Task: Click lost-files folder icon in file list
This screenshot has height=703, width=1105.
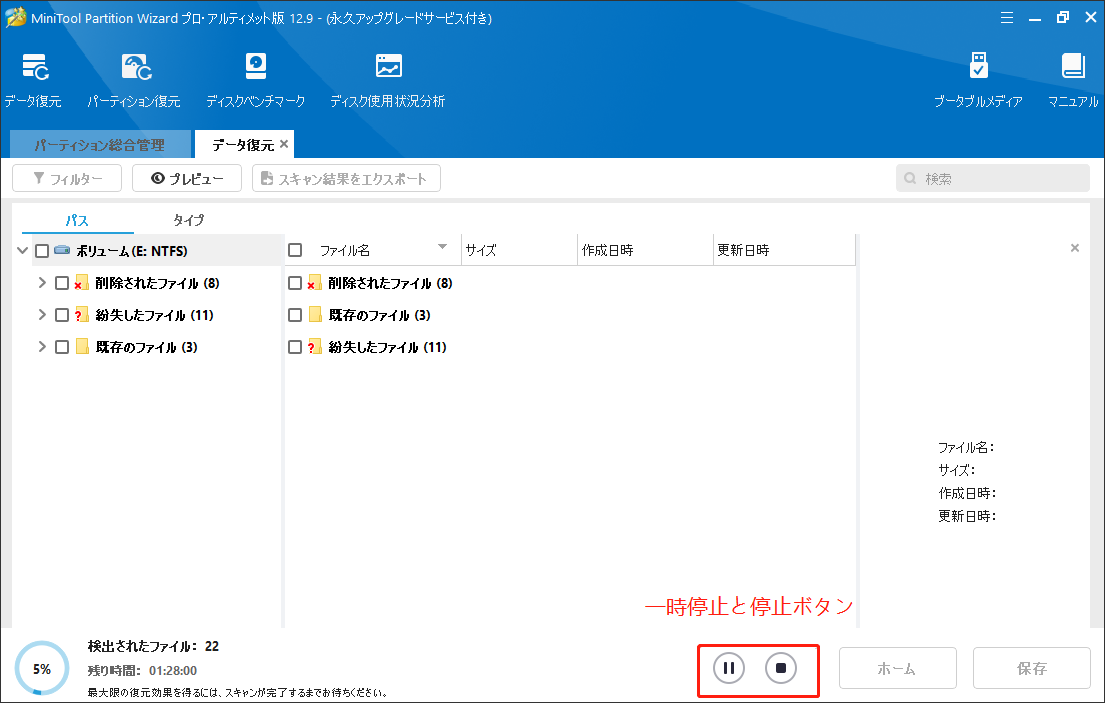Action: 314,347
